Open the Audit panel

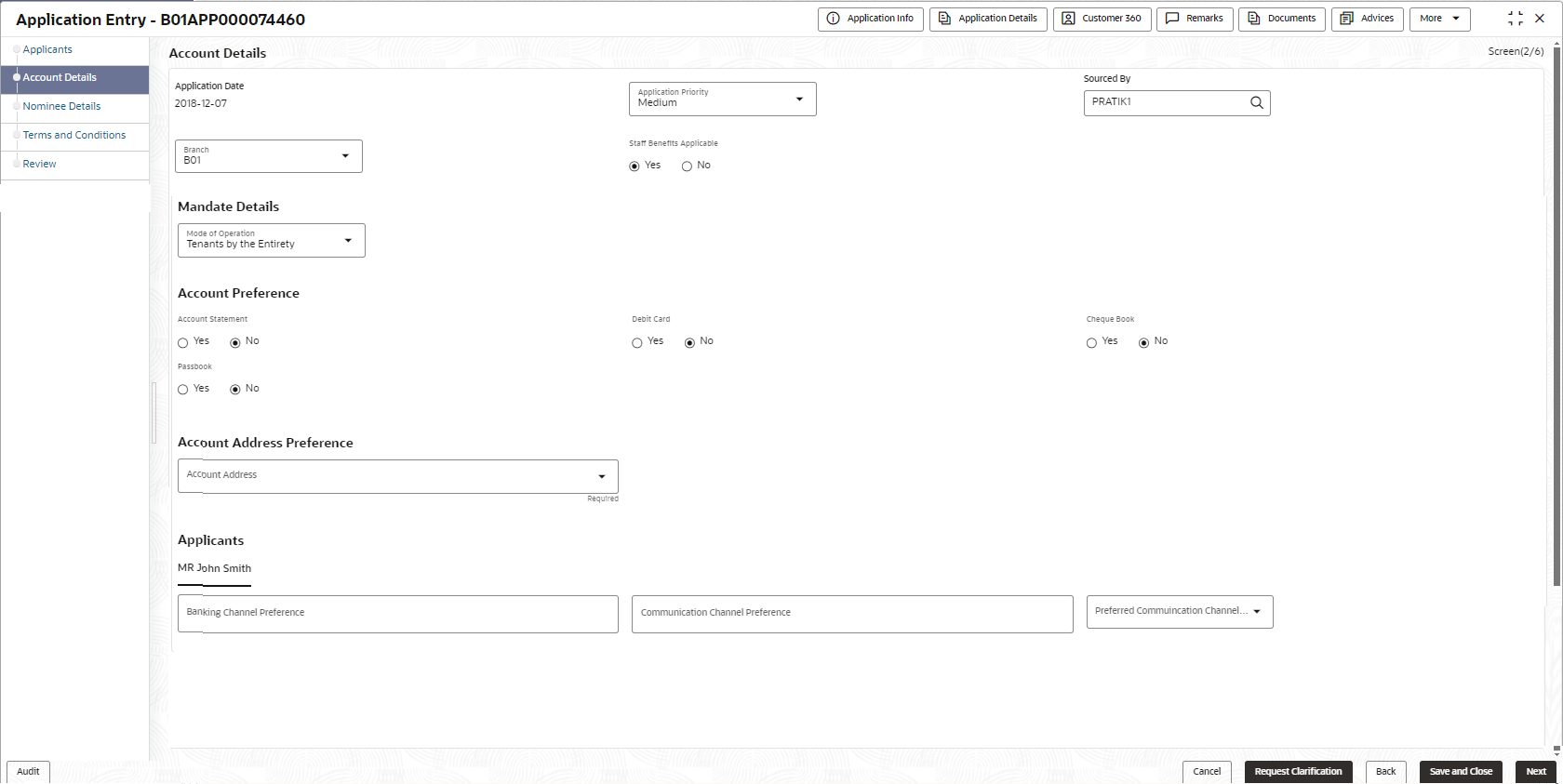[x=28, y=772]
